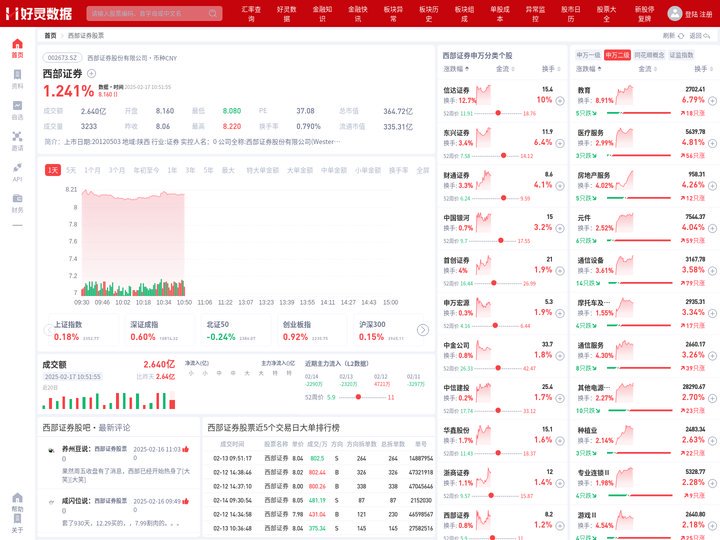This screenshot has width=720, height=540.
Task: Add 首创证券 using its plus icon
Action: coord(560,271)
